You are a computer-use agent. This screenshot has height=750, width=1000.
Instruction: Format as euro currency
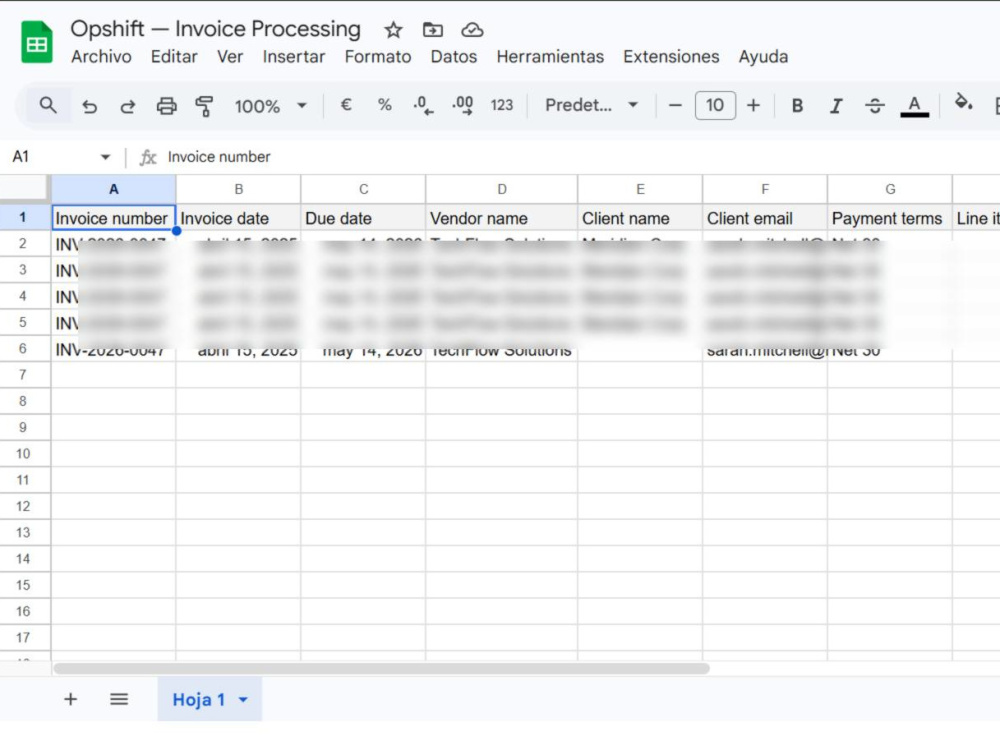pos(346,105)
